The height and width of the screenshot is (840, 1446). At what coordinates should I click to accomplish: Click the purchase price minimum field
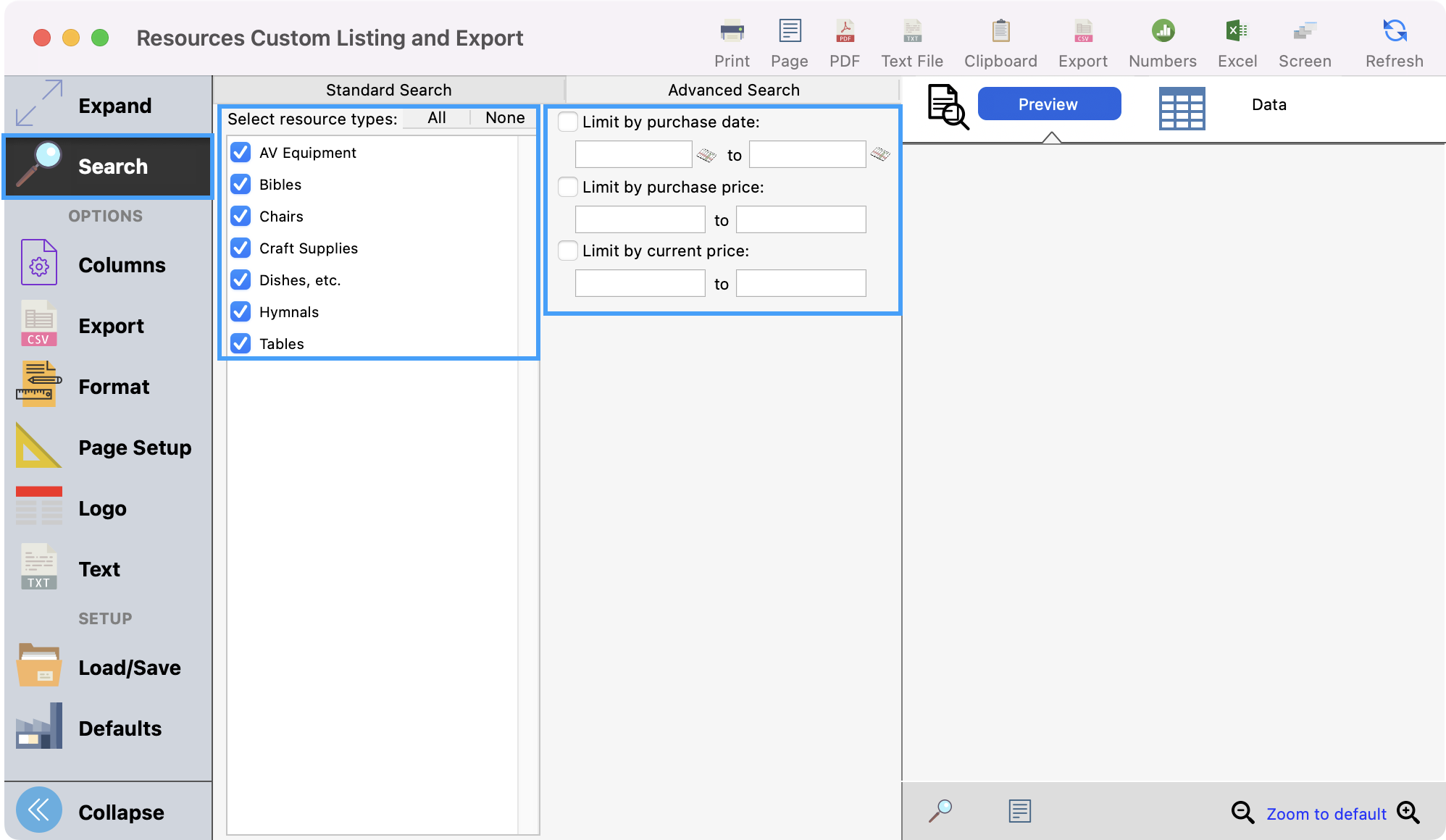tap(640, 219)
